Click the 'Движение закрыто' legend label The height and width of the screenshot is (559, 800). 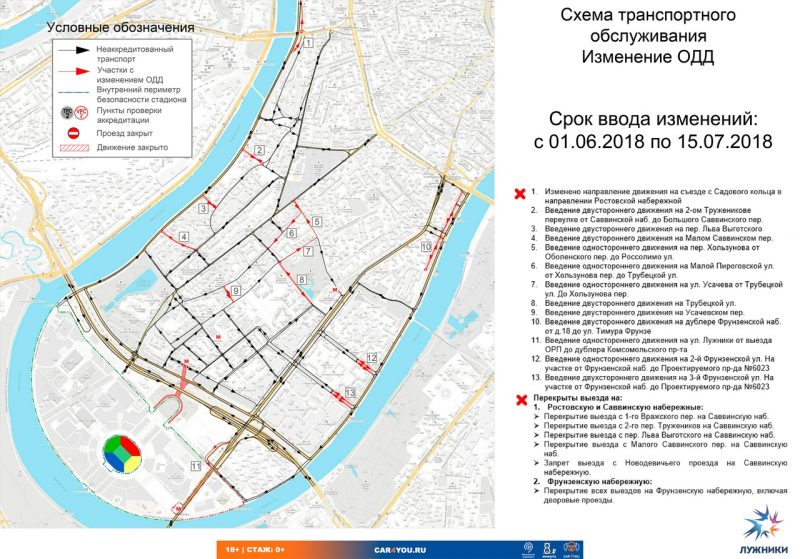point(132,147)
